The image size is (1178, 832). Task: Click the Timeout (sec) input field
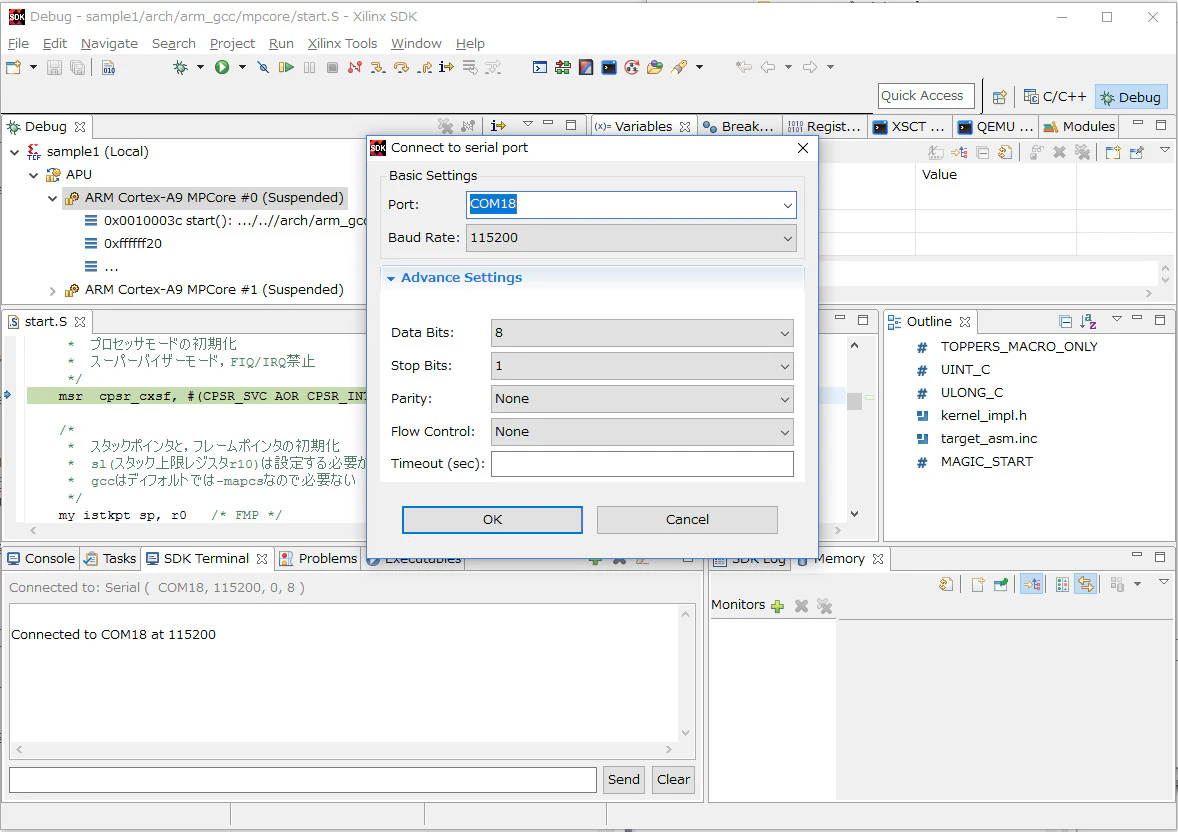point(642,464)
